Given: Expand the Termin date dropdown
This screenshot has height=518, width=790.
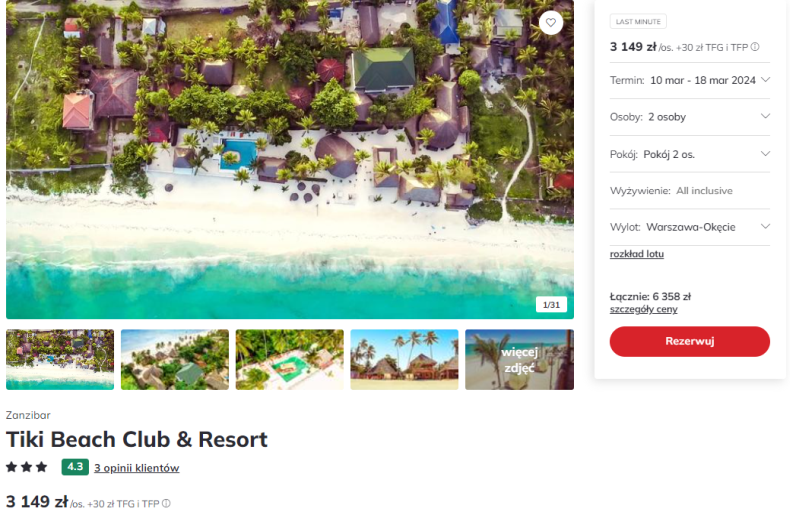Looking at the screenshot, I should 690,80.
